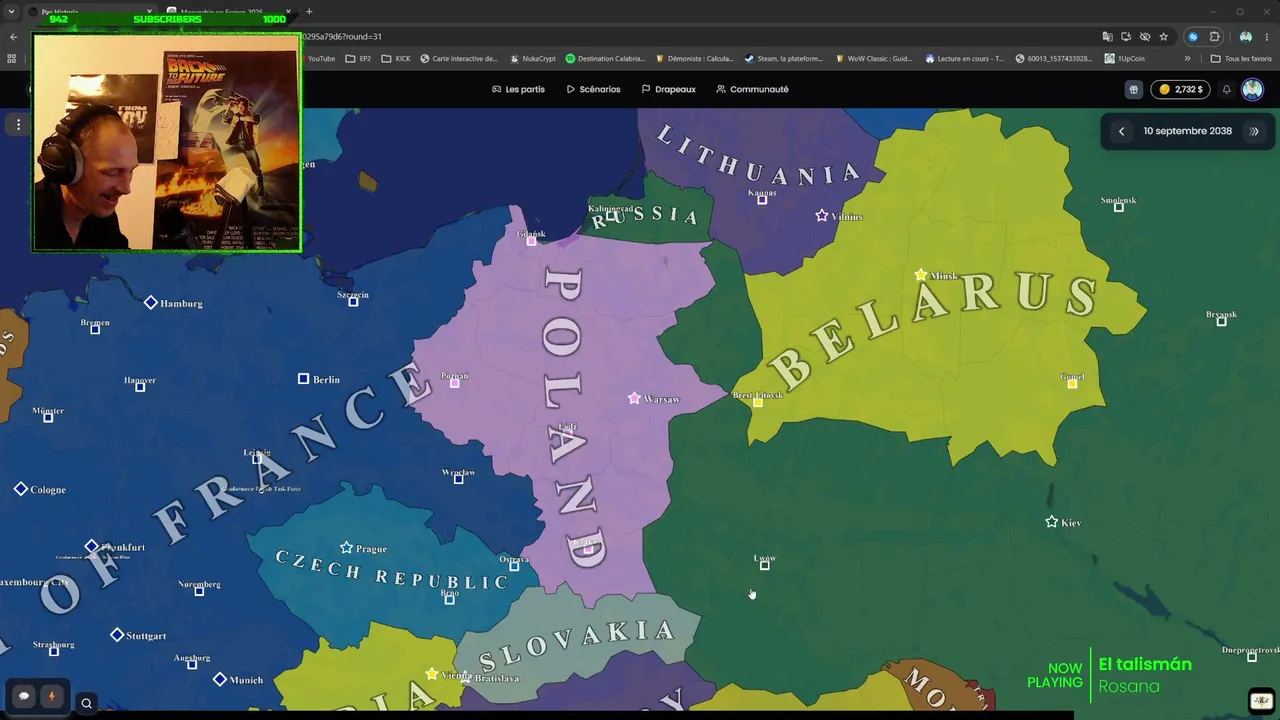Select the Vienna capital star
Viewport: 1280px width, 720px height.
[432, 674]
